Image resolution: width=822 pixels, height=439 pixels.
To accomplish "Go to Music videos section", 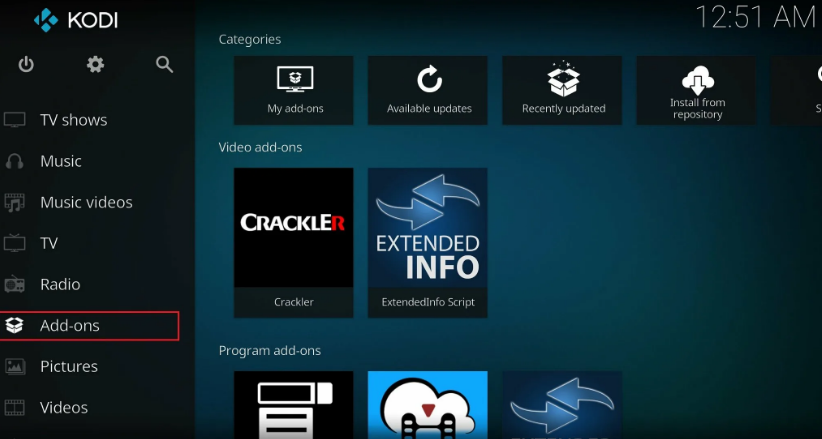I will tap(86, 202).
